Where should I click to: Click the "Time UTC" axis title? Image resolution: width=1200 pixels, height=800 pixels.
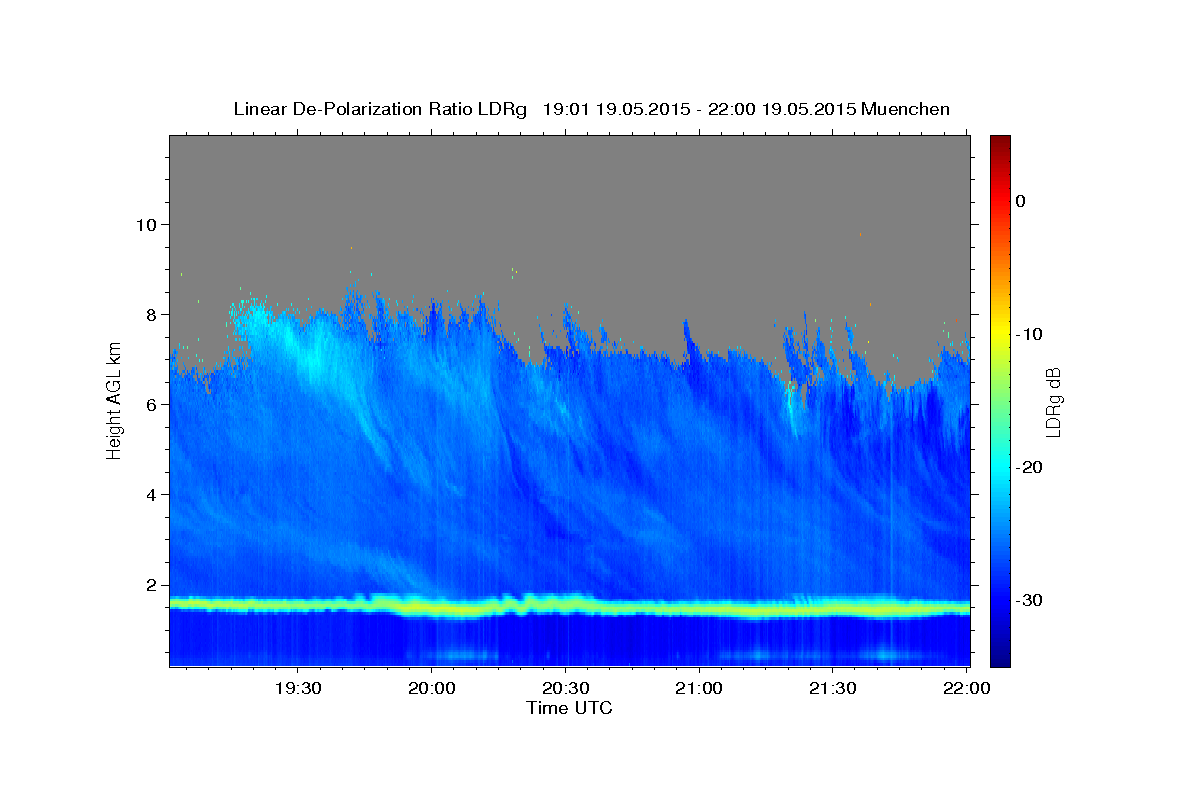coord(569,708)
